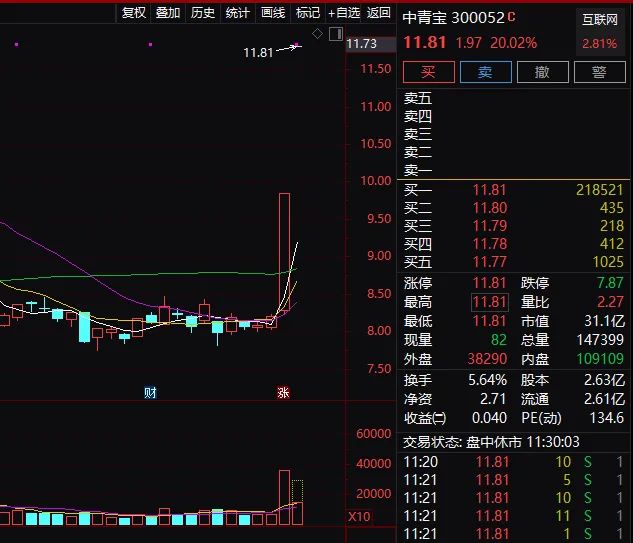Click the red C badge beside stock code

coord(512,17)
